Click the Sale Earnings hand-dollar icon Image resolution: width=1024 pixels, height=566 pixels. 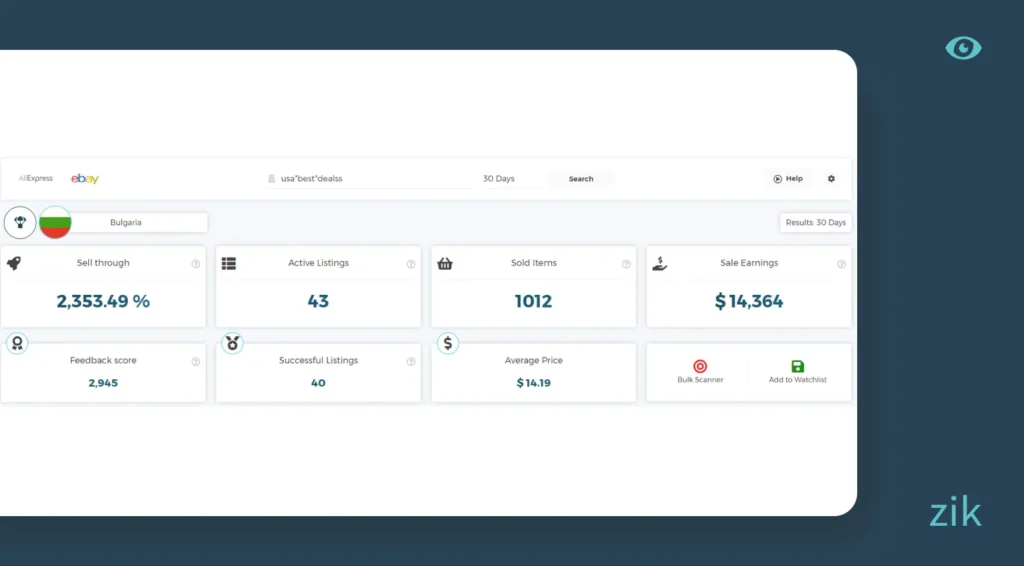[x=660, y=263]
